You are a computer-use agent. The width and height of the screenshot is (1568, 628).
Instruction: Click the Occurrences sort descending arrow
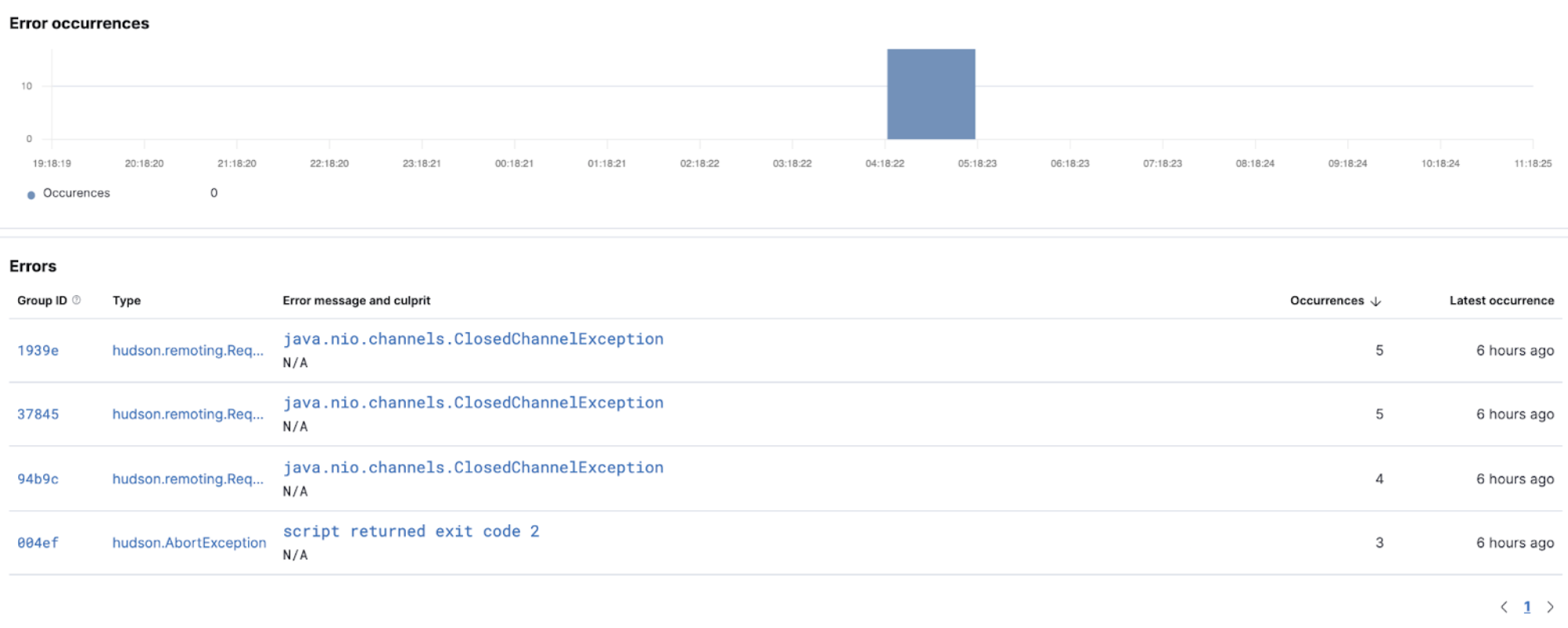(1375, 301)
